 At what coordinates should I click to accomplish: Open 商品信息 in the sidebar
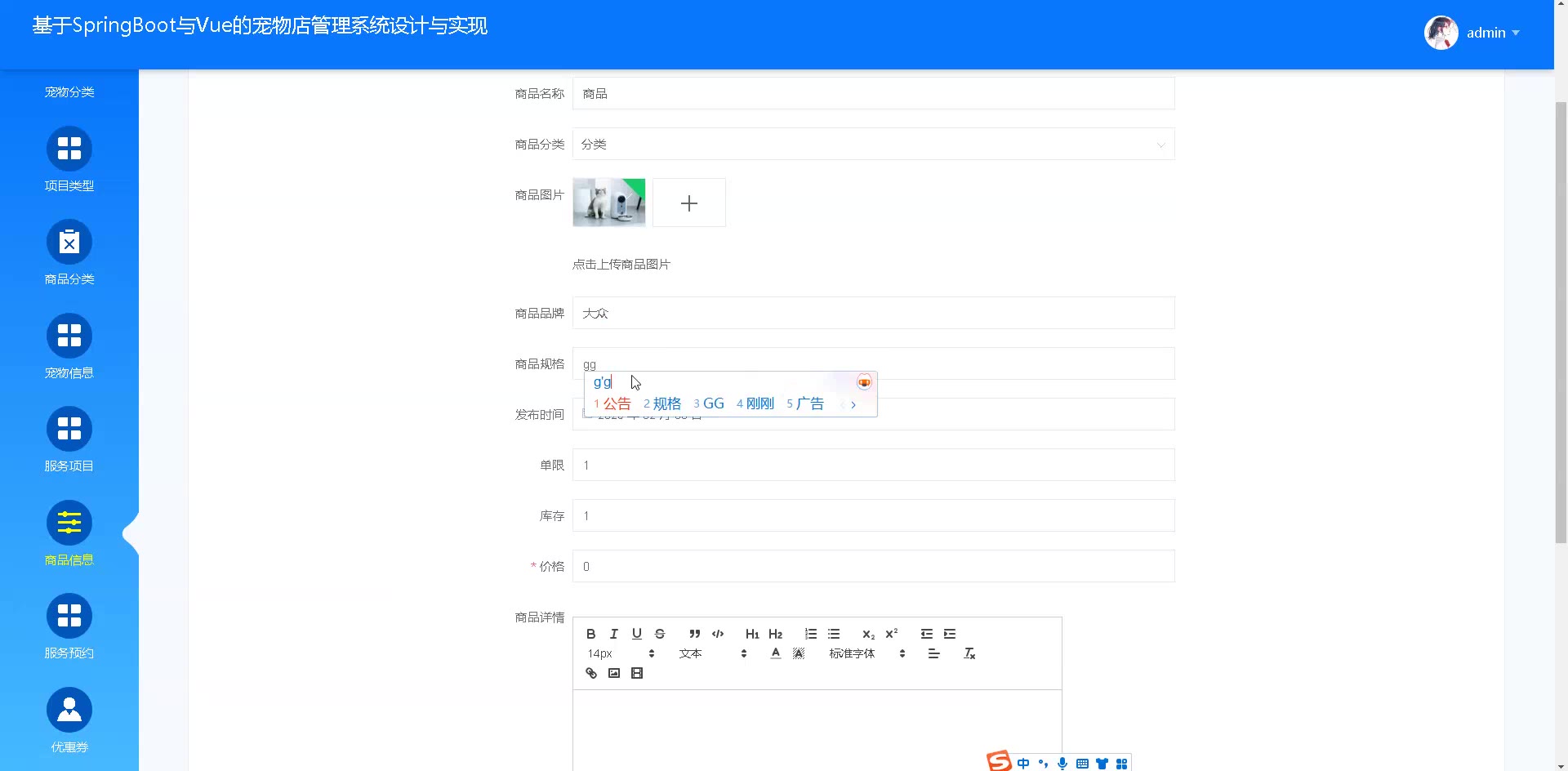pos(69,534)
